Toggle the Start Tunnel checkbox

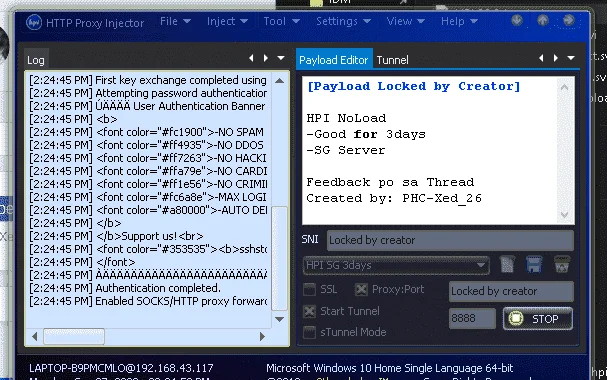click(309, 312)
